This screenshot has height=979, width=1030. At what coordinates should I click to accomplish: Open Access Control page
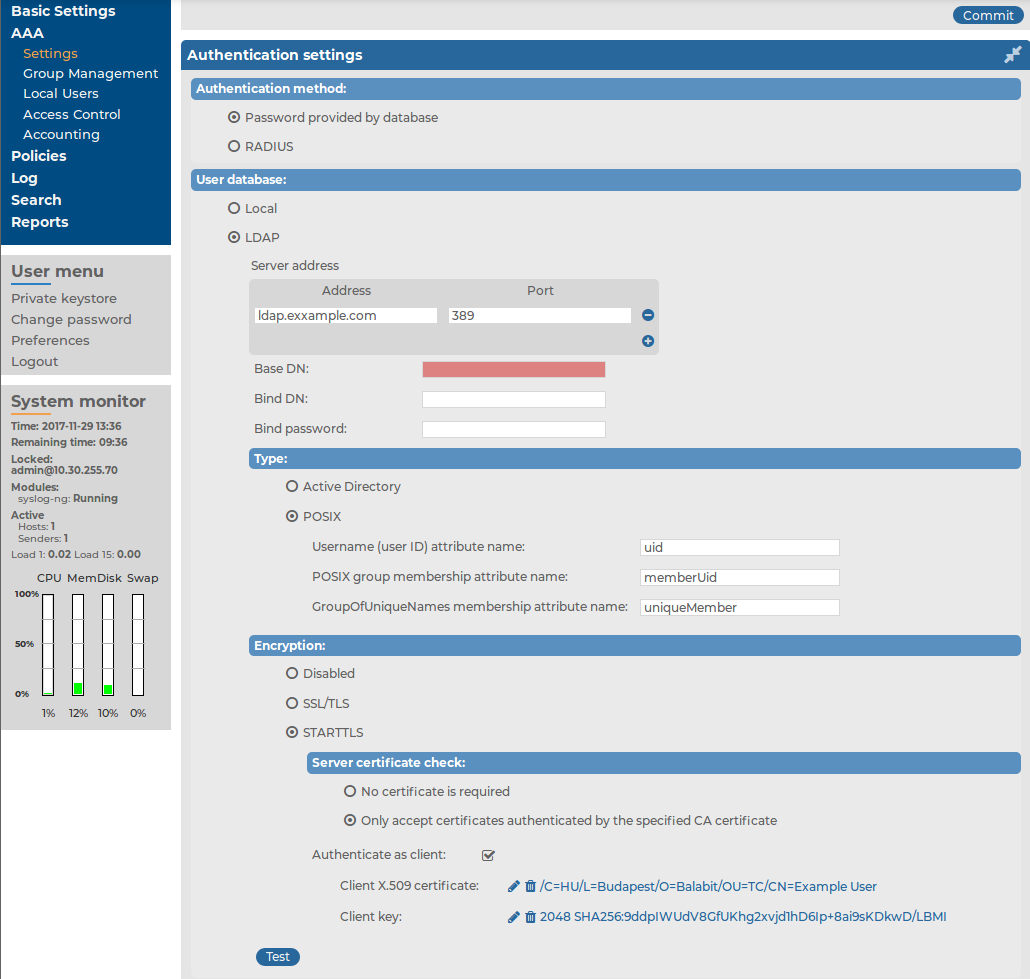(72, 114)
